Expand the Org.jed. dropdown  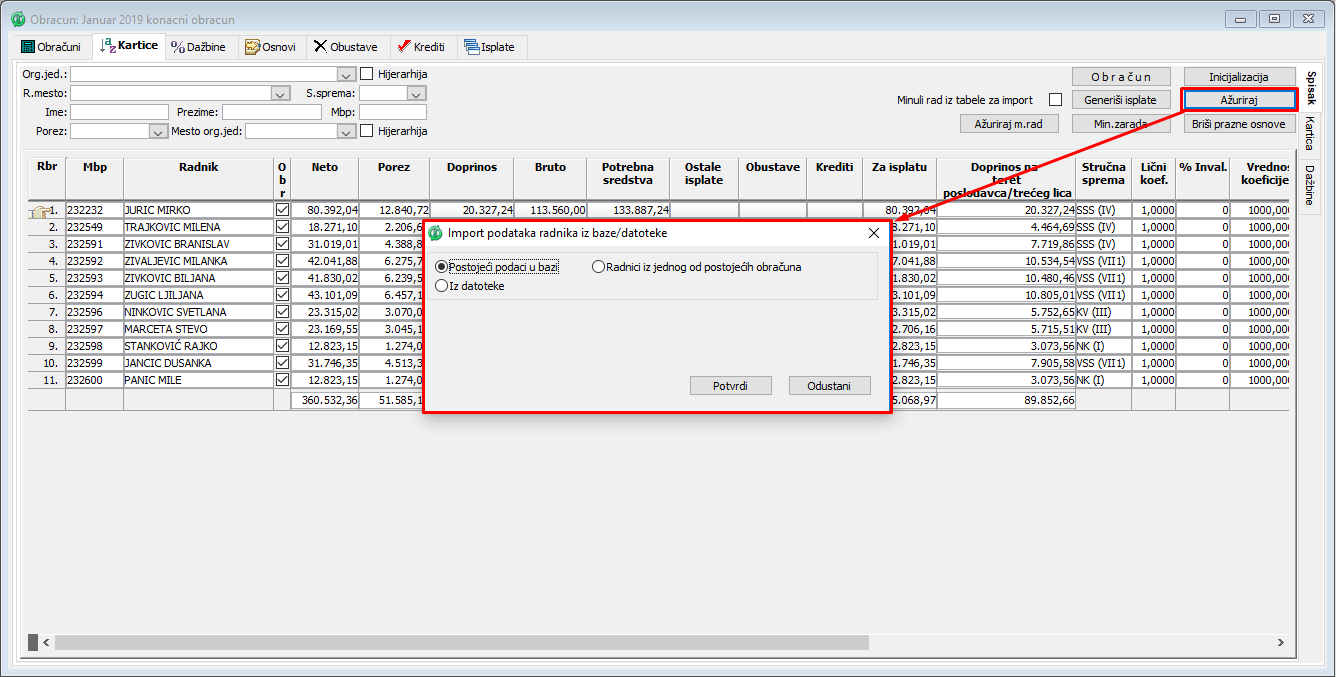(x=346, y=74)
